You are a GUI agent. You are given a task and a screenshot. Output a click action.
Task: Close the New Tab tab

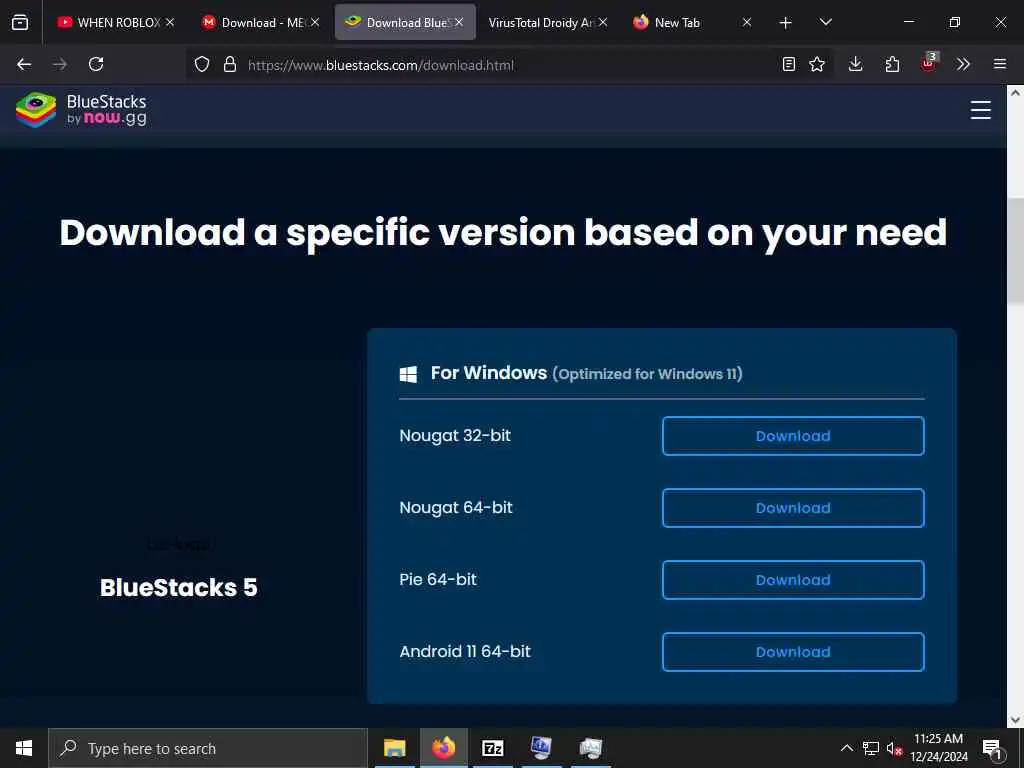tap(746, 22)
